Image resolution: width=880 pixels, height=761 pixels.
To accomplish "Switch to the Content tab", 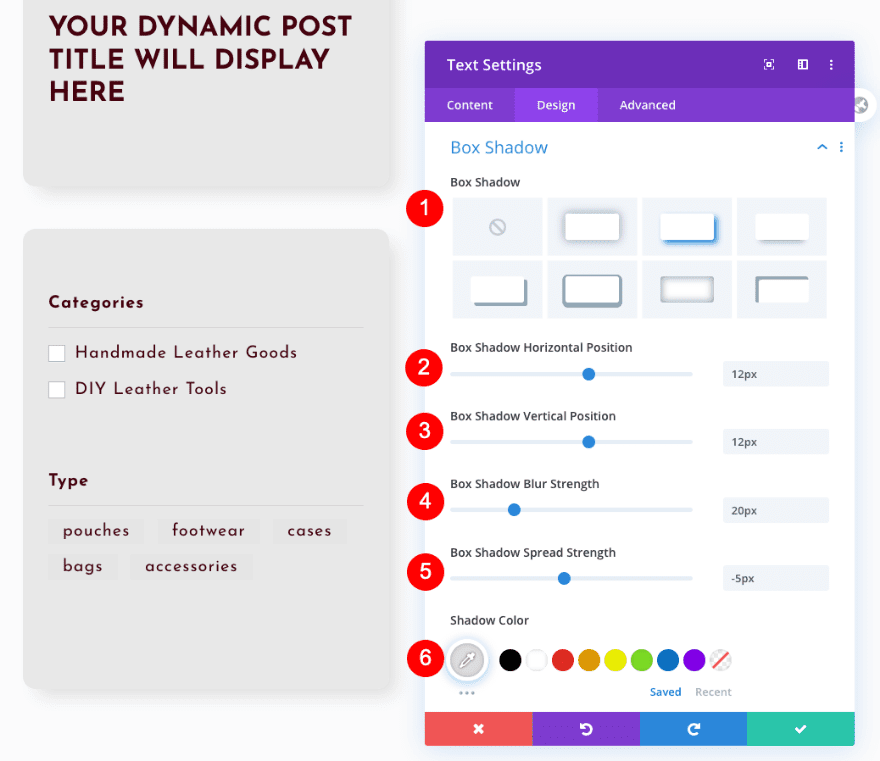I will (x=469, y=104).
